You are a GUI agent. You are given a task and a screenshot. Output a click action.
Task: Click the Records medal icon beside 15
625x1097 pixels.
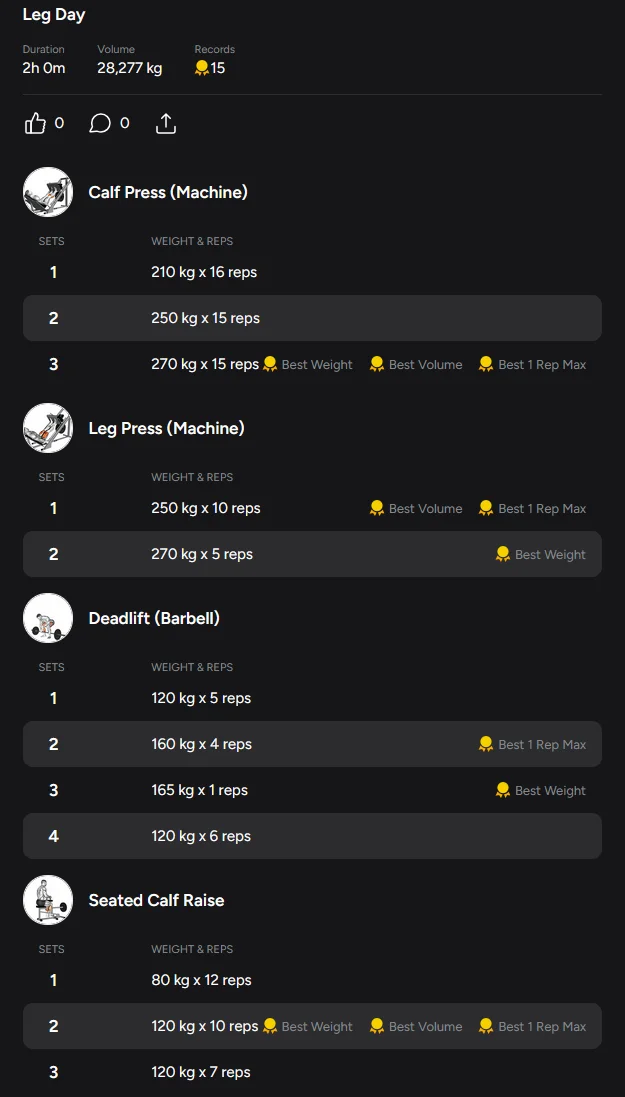point(202,68)
